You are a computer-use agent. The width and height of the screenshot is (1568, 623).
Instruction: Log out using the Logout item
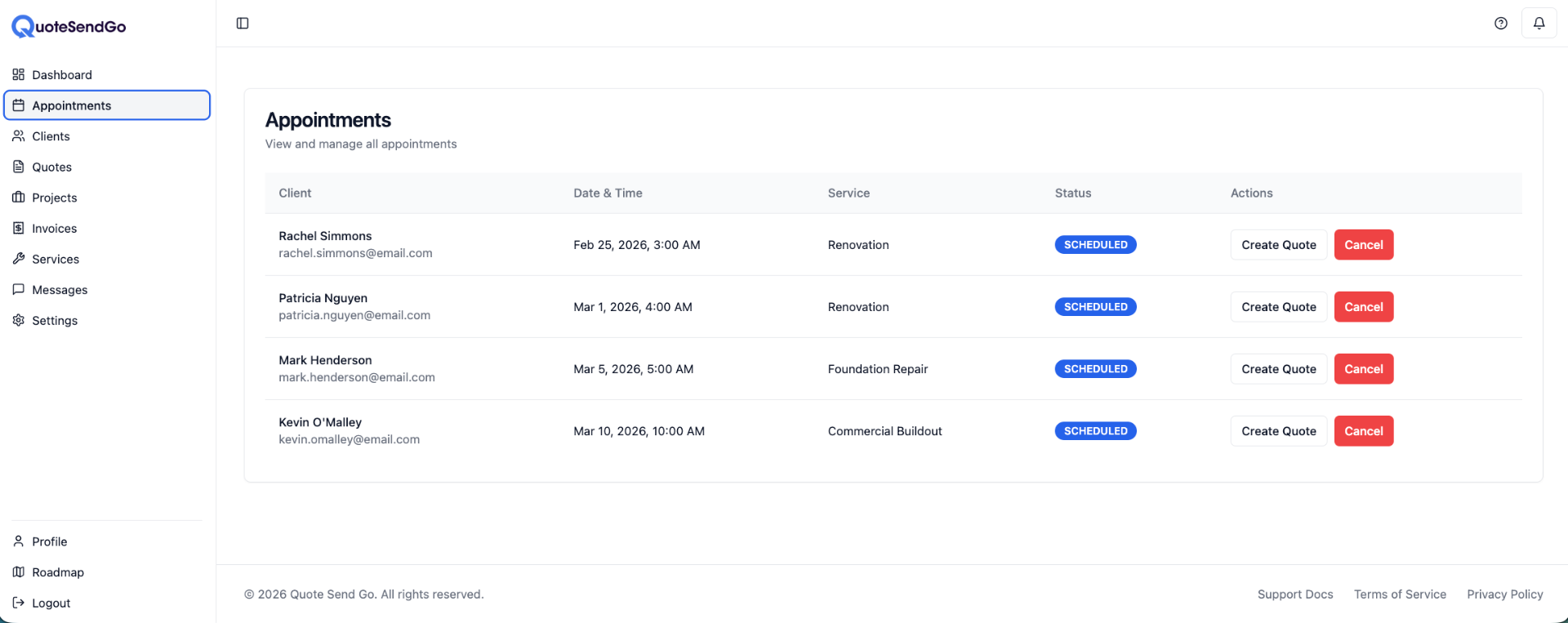point(51,603)
